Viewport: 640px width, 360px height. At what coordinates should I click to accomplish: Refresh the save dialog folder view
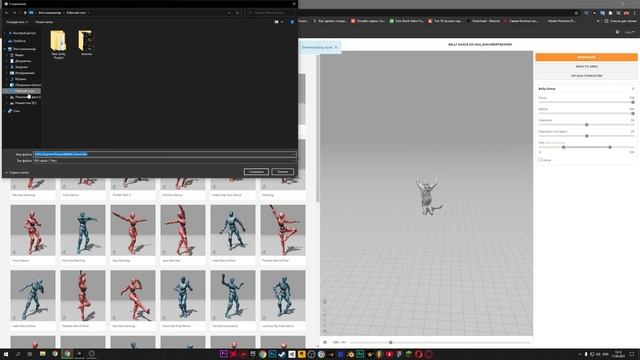[237, 13]
